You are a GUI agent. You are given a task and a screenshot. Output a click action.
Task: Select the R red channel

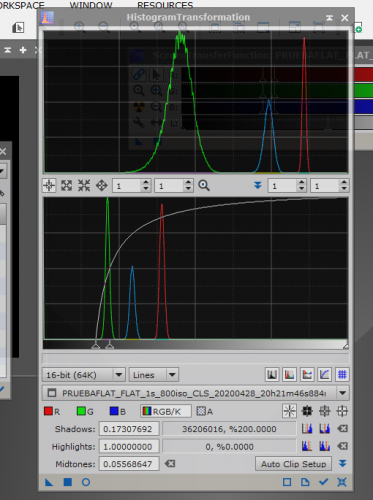click(52, 411)
